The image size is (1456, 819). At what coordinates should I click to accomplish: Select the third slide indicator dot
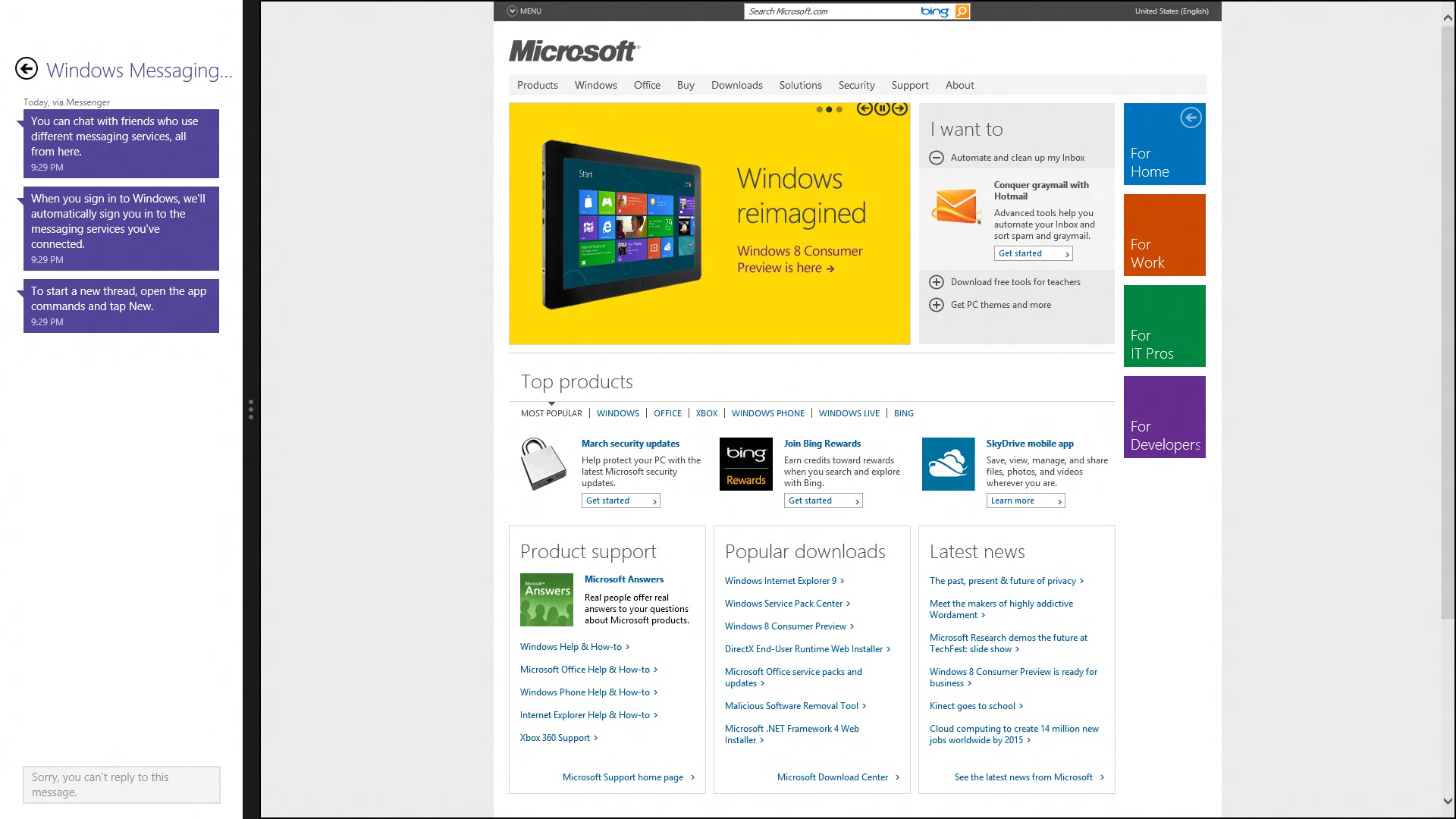click(x=839, y=109)
